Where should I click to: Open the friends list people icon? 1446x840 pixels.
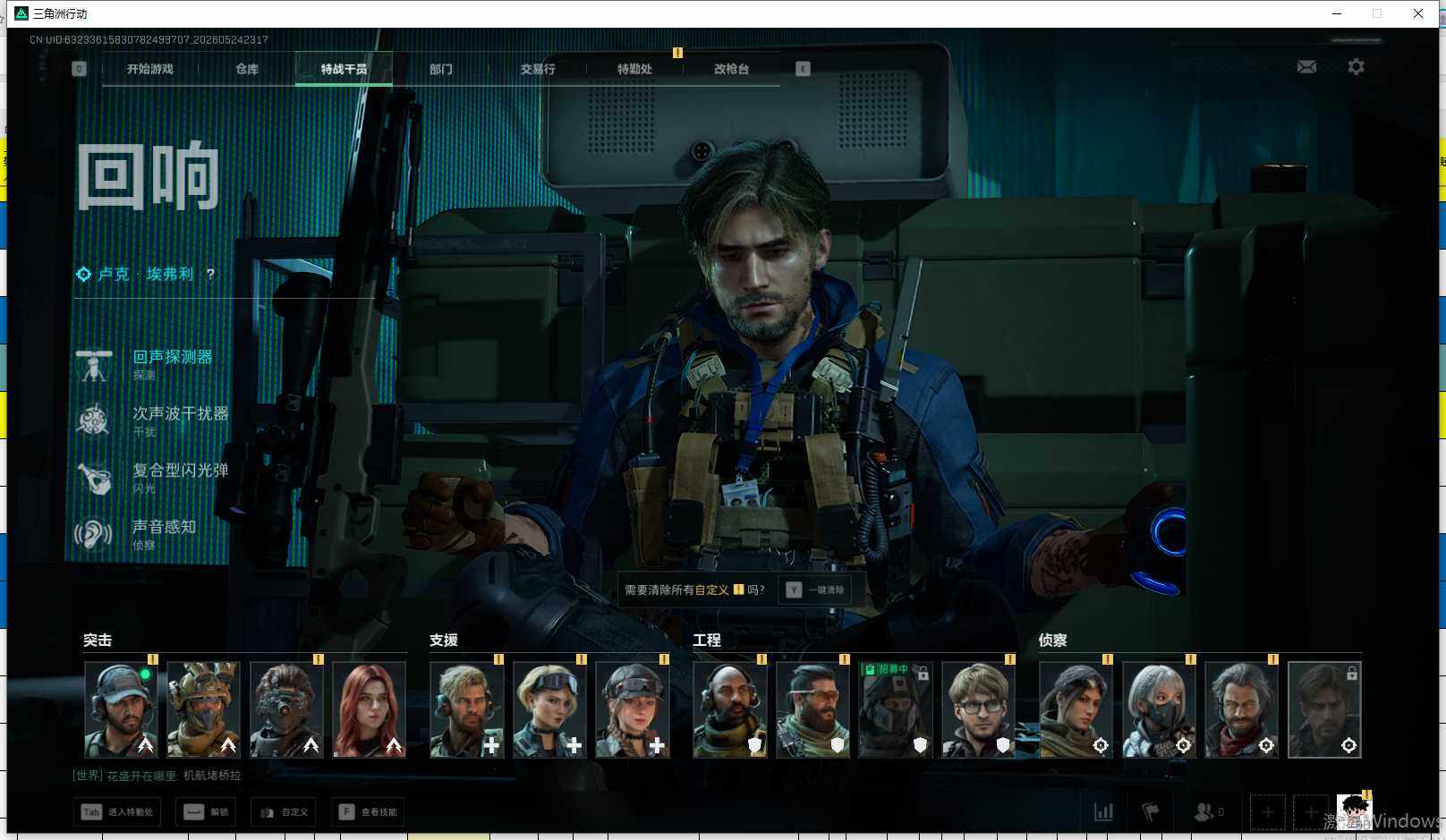click(x=1209, y=812)
